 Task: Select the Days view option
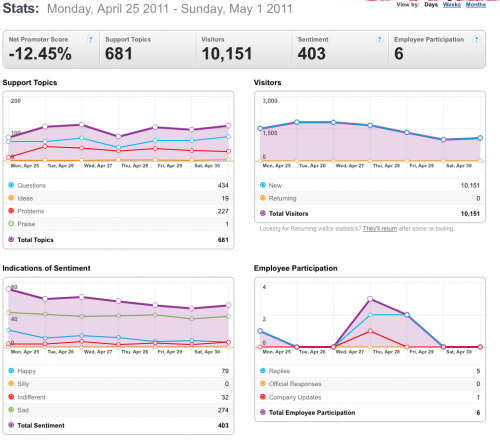coord(431,5)
